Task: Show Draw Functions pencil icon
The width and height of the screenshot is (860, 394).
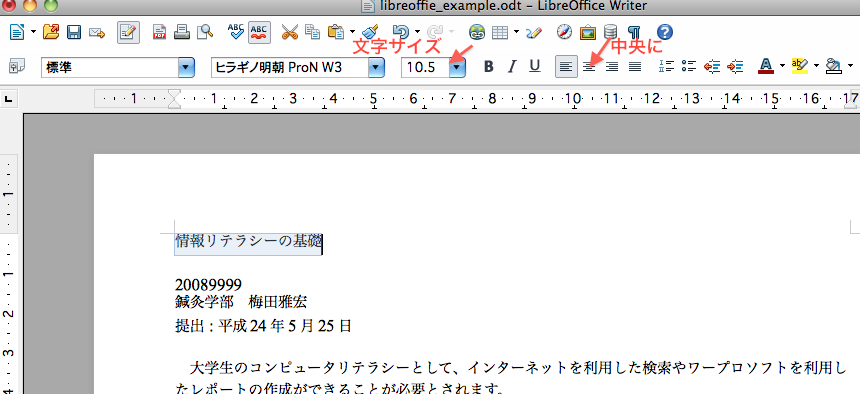Action: tap(534, 33)
